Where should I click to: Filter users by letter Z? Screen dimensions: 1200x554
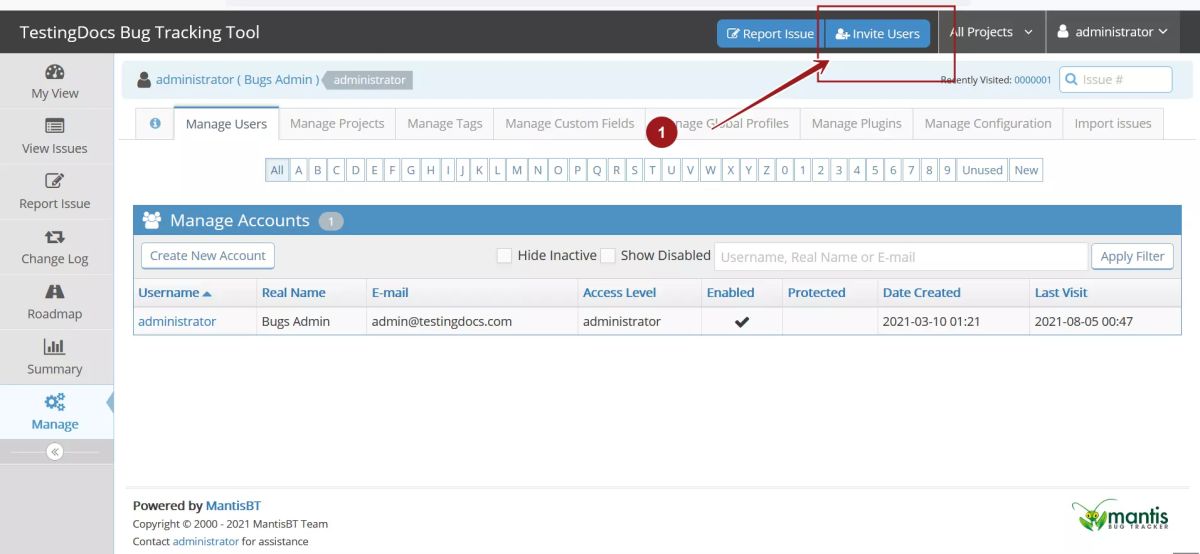click(x=766, y=170)
